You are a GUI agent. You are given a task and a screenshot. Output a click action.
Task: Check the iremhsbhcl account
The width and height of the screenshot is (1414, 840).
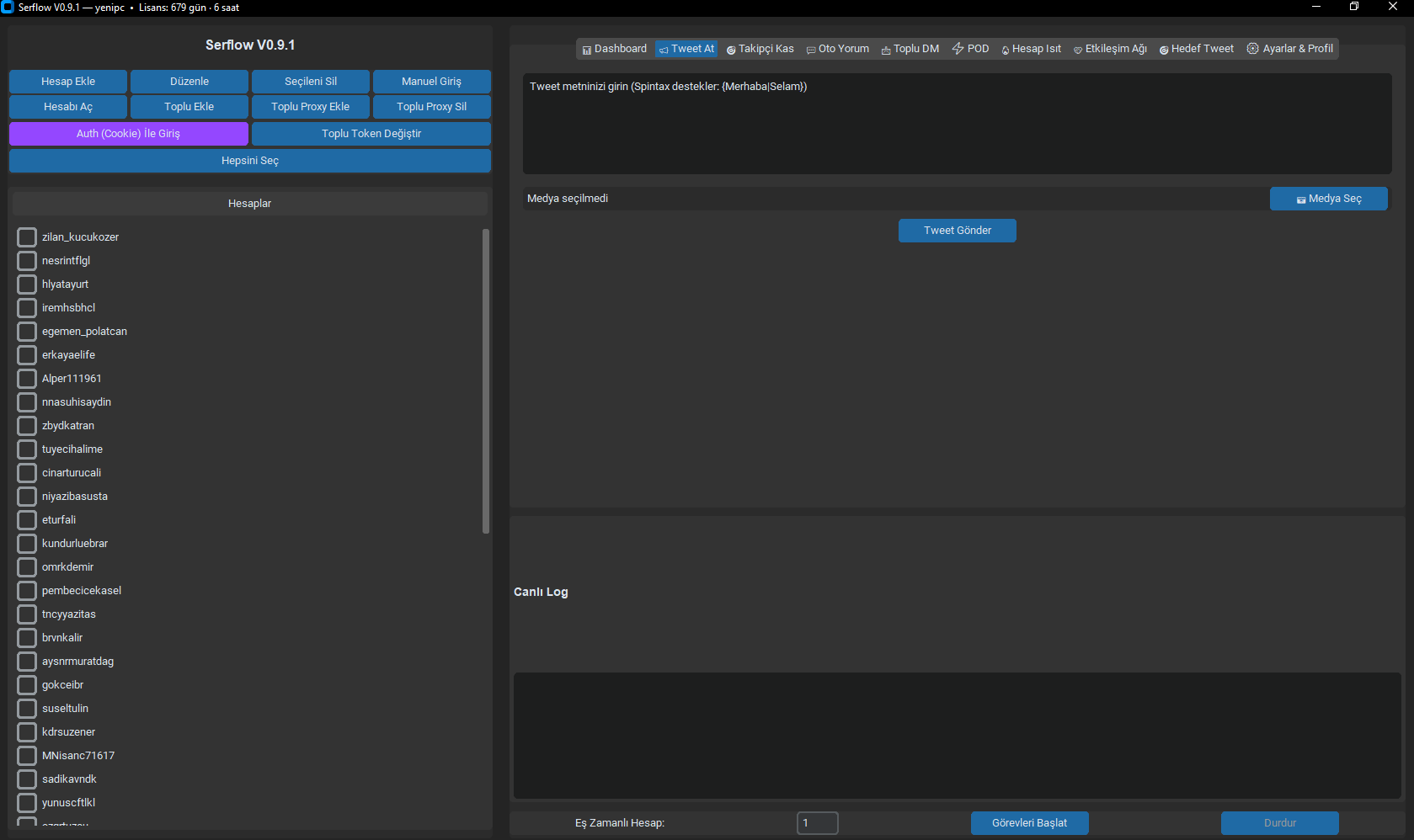click(x=27, y=308)
